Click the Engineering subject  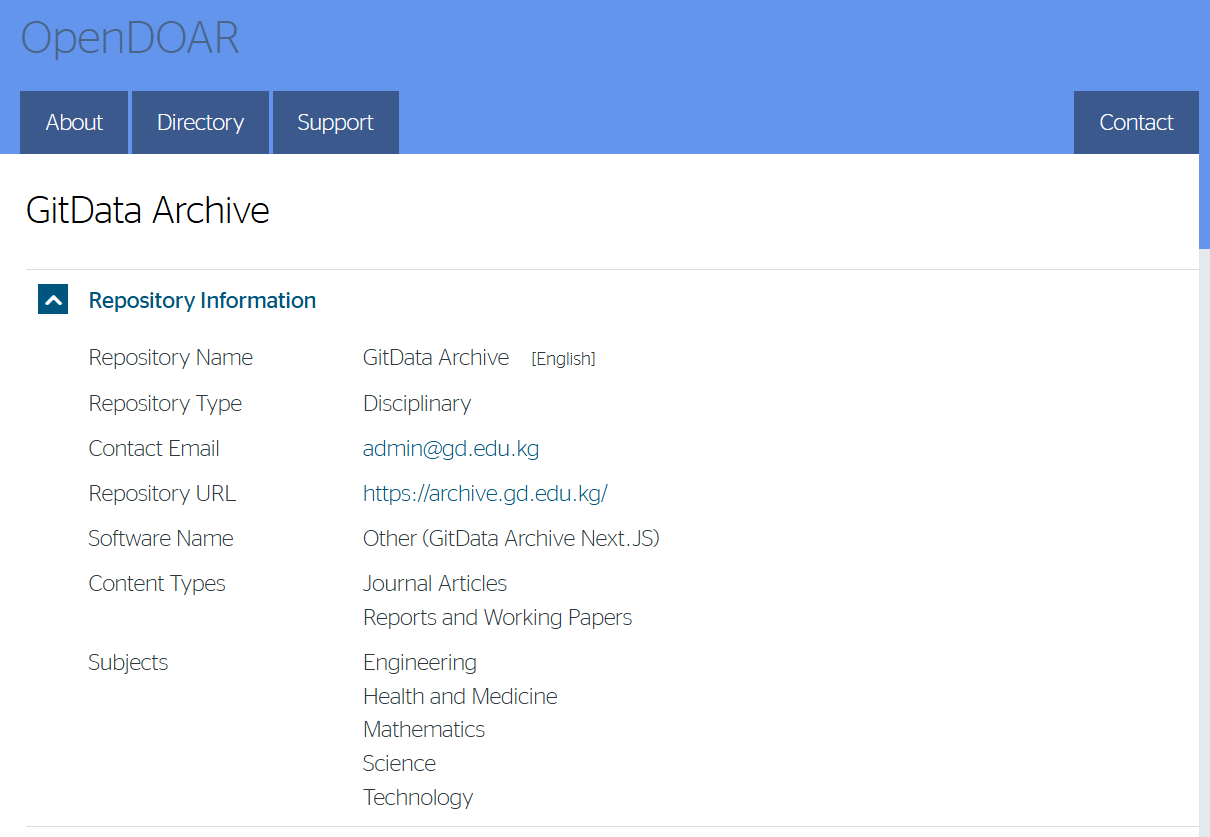click(x=420, y=662)
